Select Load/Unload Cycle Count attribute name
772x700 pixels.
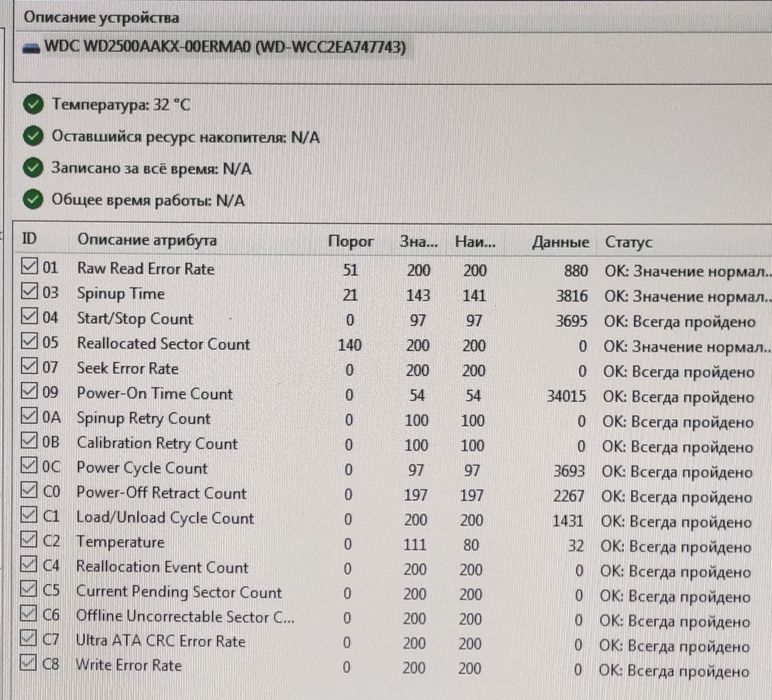[165, 518]
